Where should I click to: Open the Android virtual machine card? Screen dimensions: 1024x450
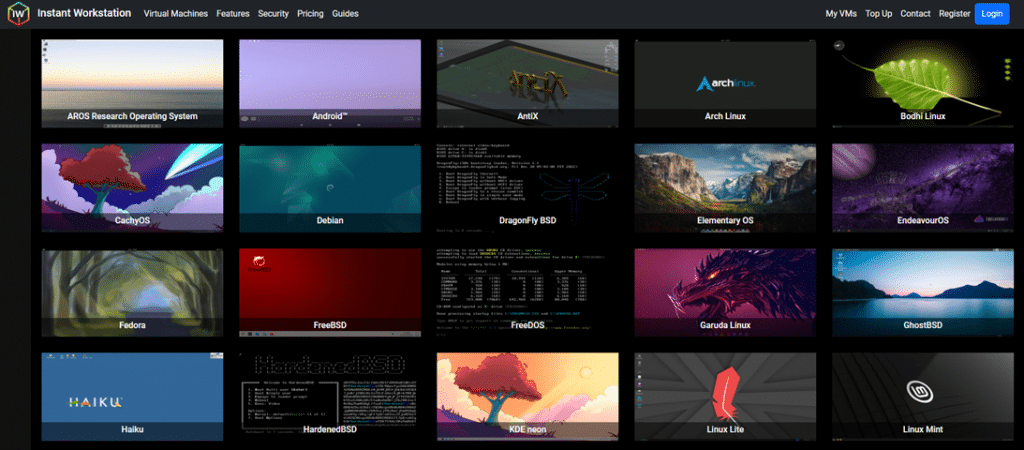click(x=330, y=84)
